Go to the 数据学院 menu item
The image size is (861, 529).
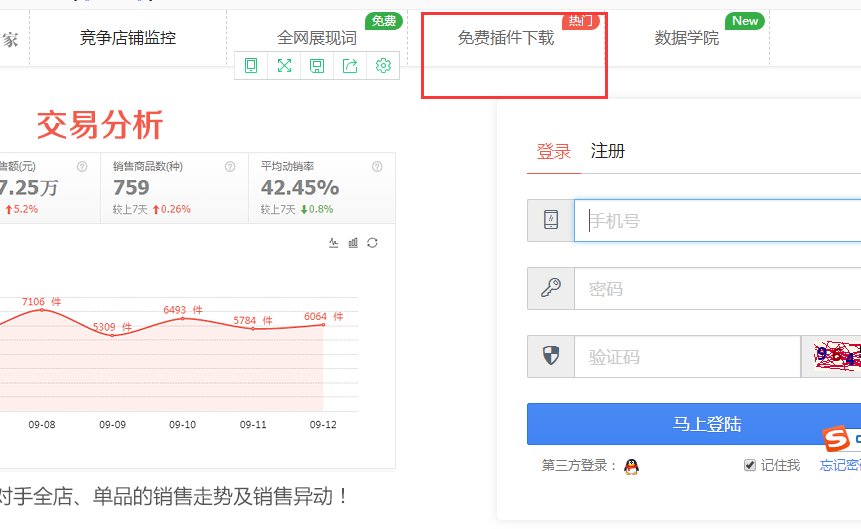[x=686, y=38]
